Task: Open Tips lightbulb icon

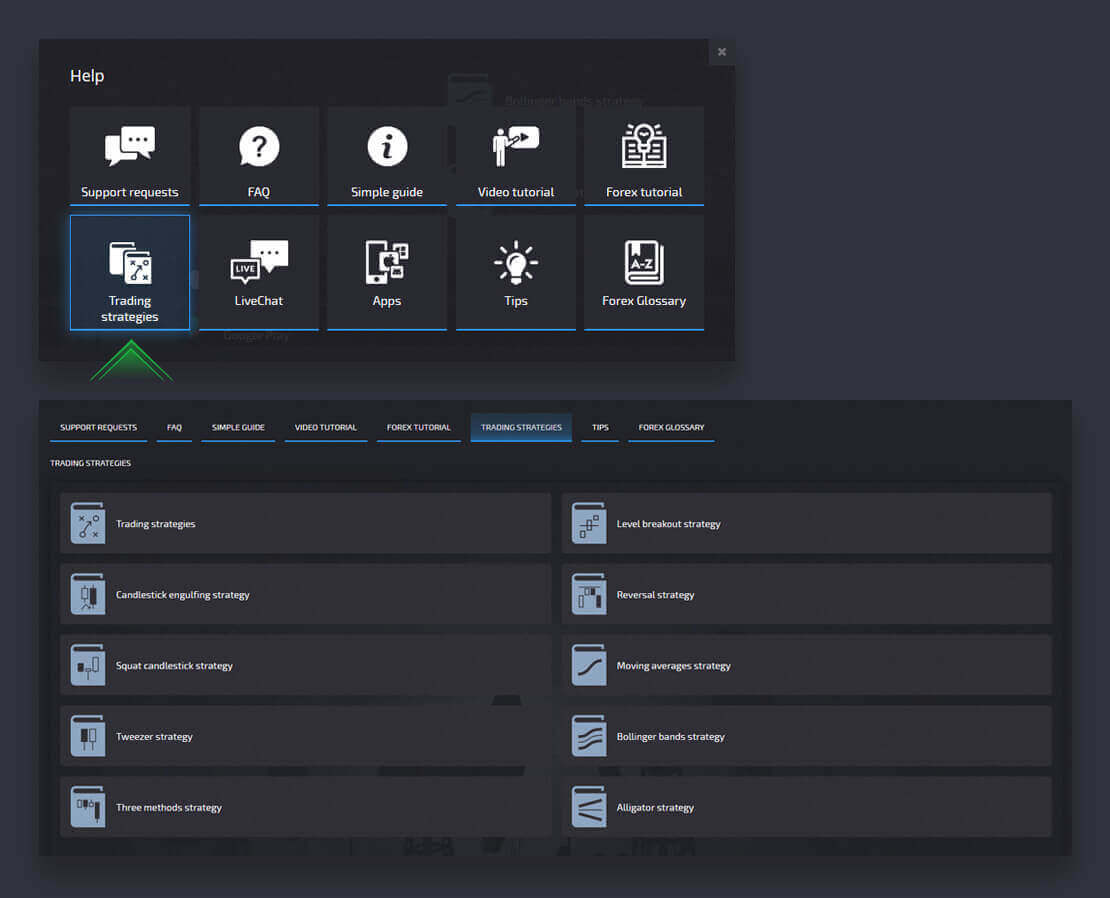Action: click(x=515, y=263)
